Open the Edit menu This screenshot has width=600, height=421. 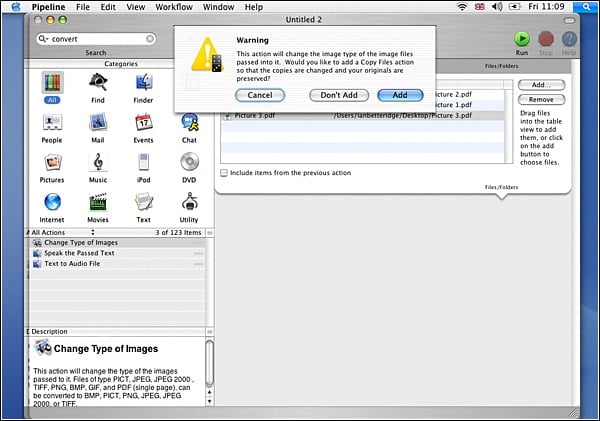(108, 7)
